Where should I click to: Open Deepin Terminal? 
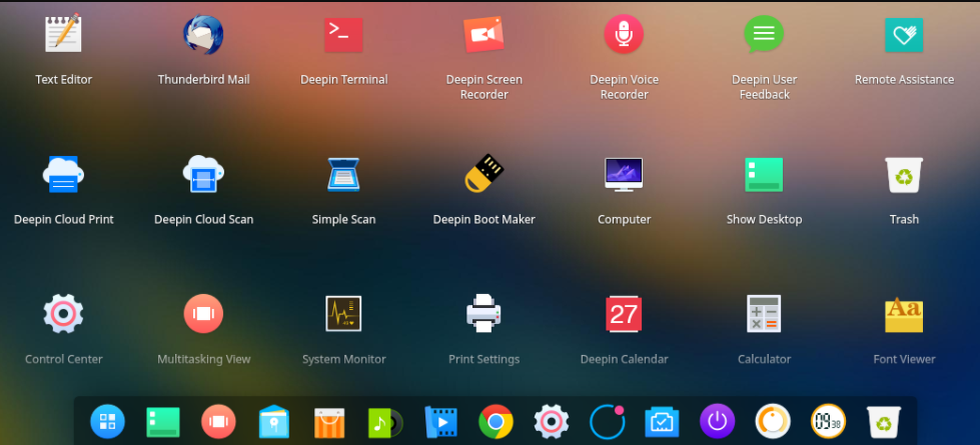(344, 34)
